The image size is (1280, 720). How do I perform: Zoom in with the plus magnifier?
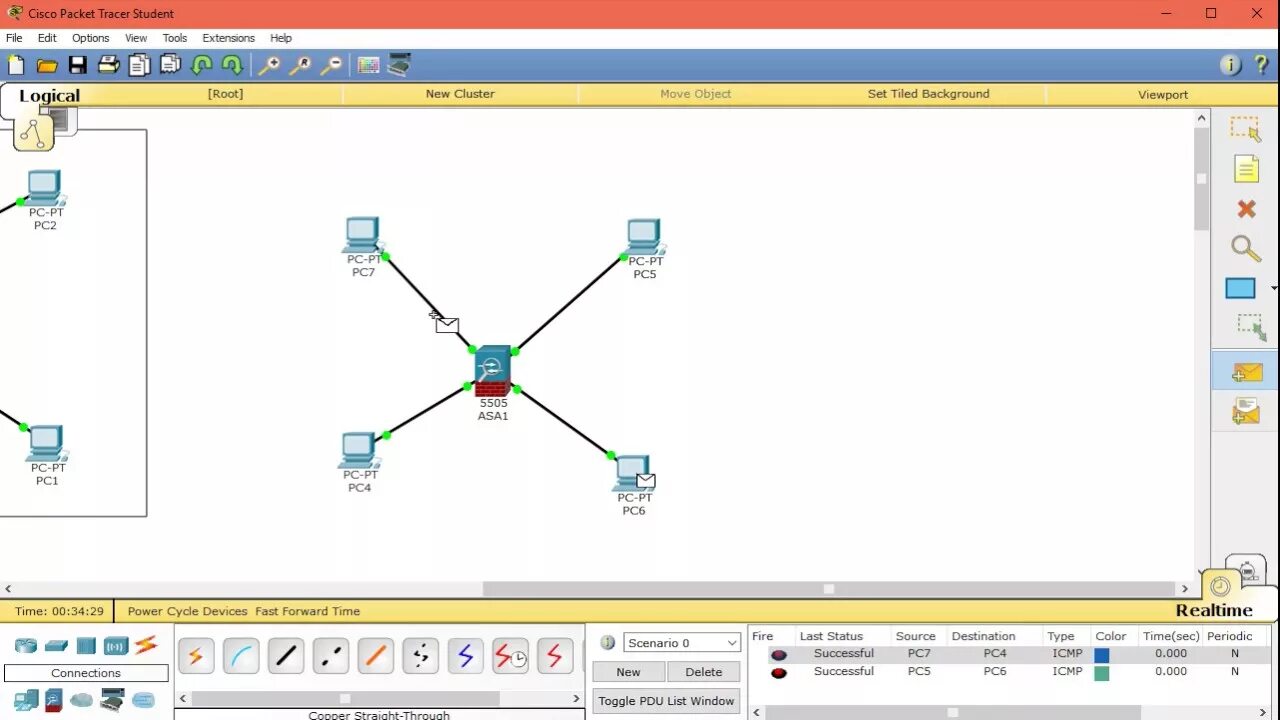coord(269,65)
